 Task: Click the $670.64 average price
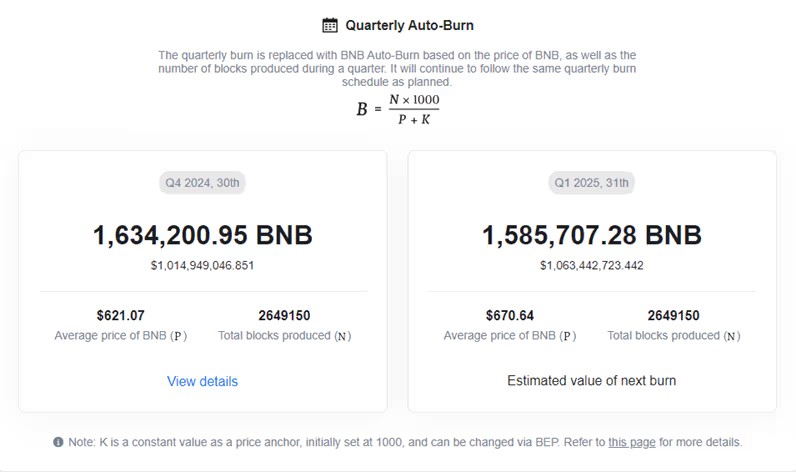510,316
